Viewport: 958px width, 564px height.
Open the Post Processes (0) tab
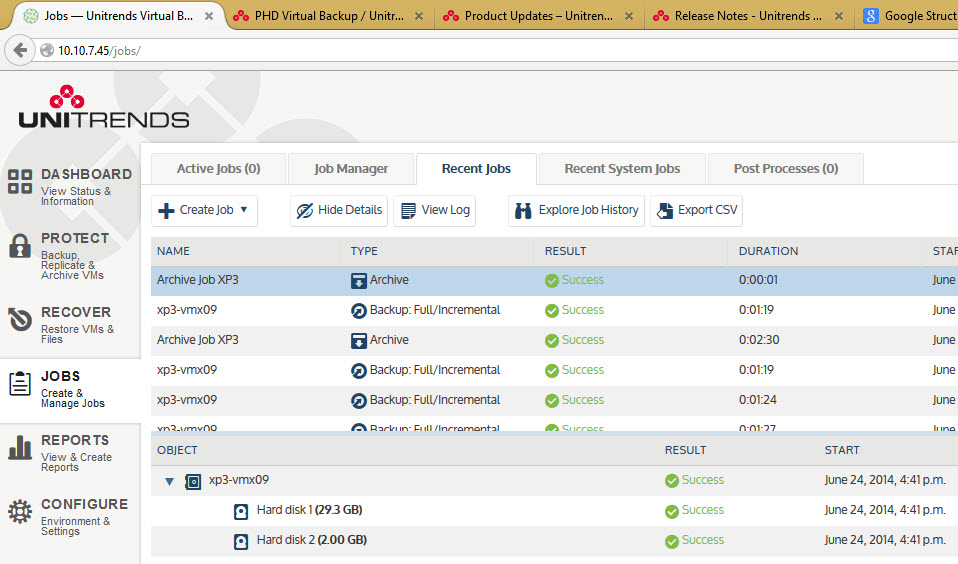pos(786,169)
